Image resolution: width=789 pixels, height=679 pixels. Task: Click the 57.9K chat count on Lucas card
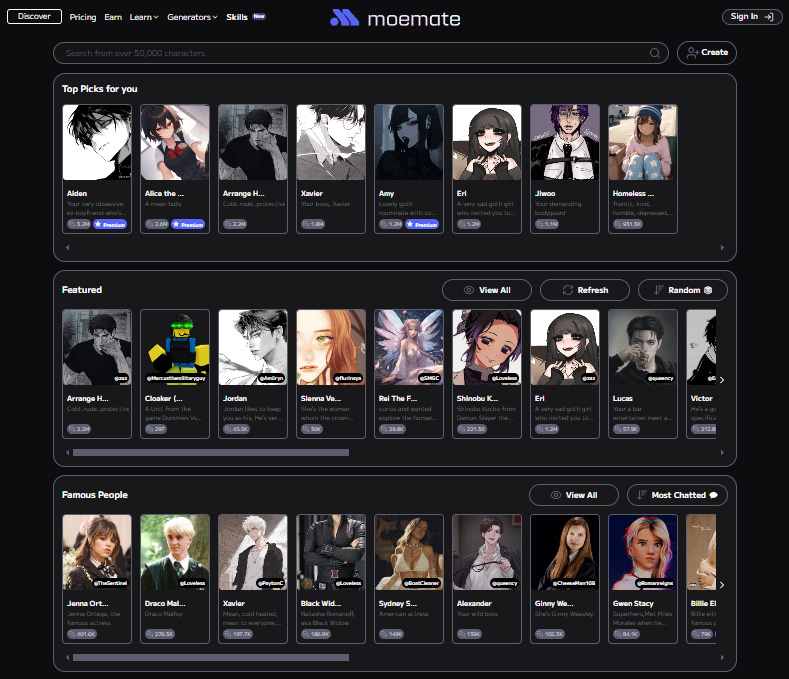[626, 429]
